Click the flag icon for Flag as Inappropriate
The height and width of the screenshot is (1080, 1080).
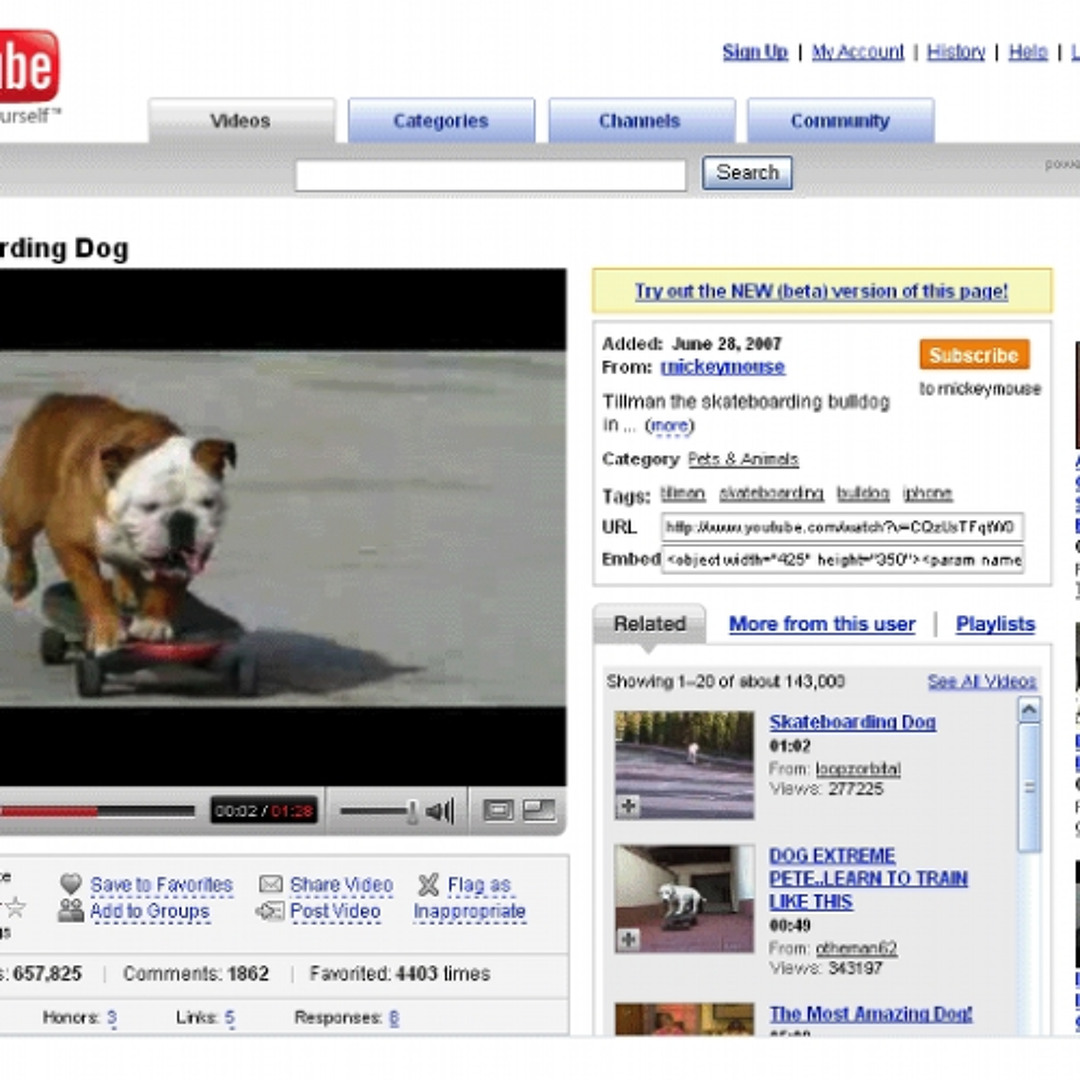click(428, 884)
